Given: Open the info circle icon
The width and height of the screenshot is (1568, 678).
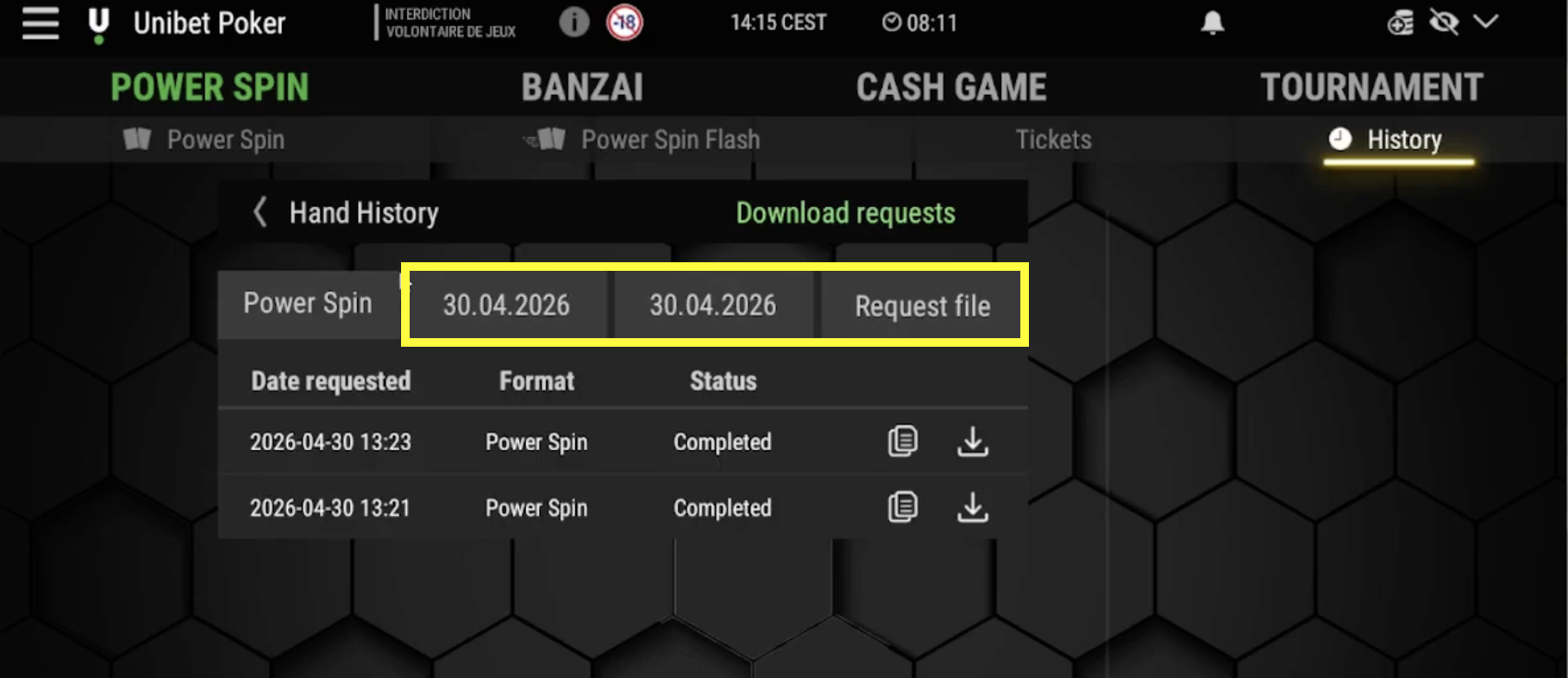Looking at the screenshot, I should [x=574, y=22].
